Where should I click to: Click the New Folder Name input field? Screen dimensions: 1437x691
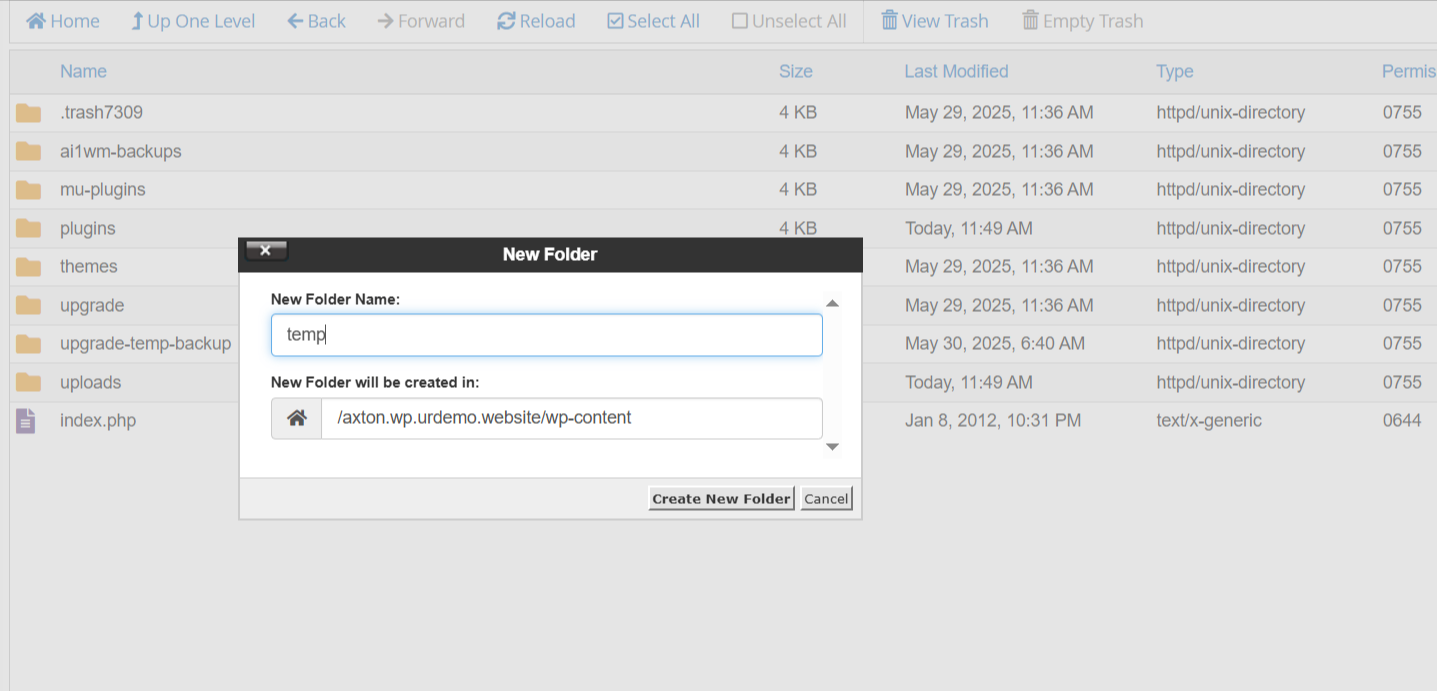pyautogui.click(x=547, y=335)
